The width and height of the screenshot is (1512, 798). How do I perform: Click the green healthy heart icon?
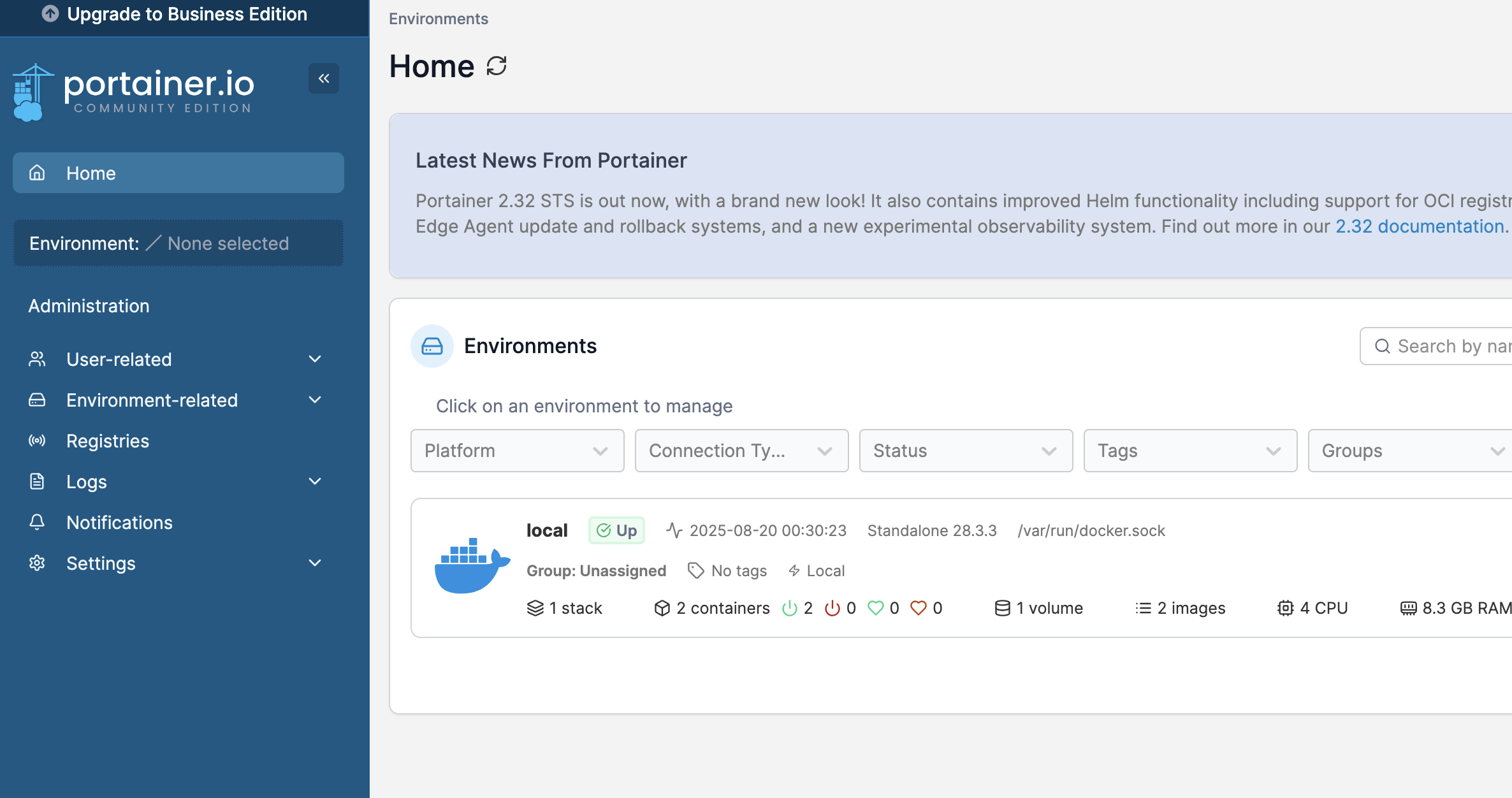pyautogui.click(x=876, y=608)
